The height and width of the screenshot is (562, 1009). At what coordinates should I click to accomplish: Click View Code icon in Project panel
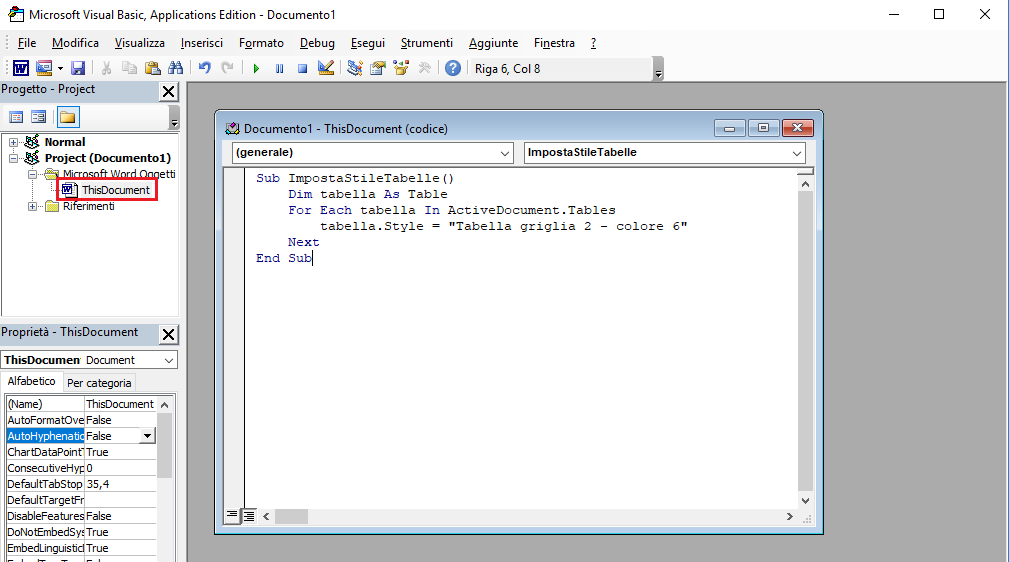pos(16,117)
